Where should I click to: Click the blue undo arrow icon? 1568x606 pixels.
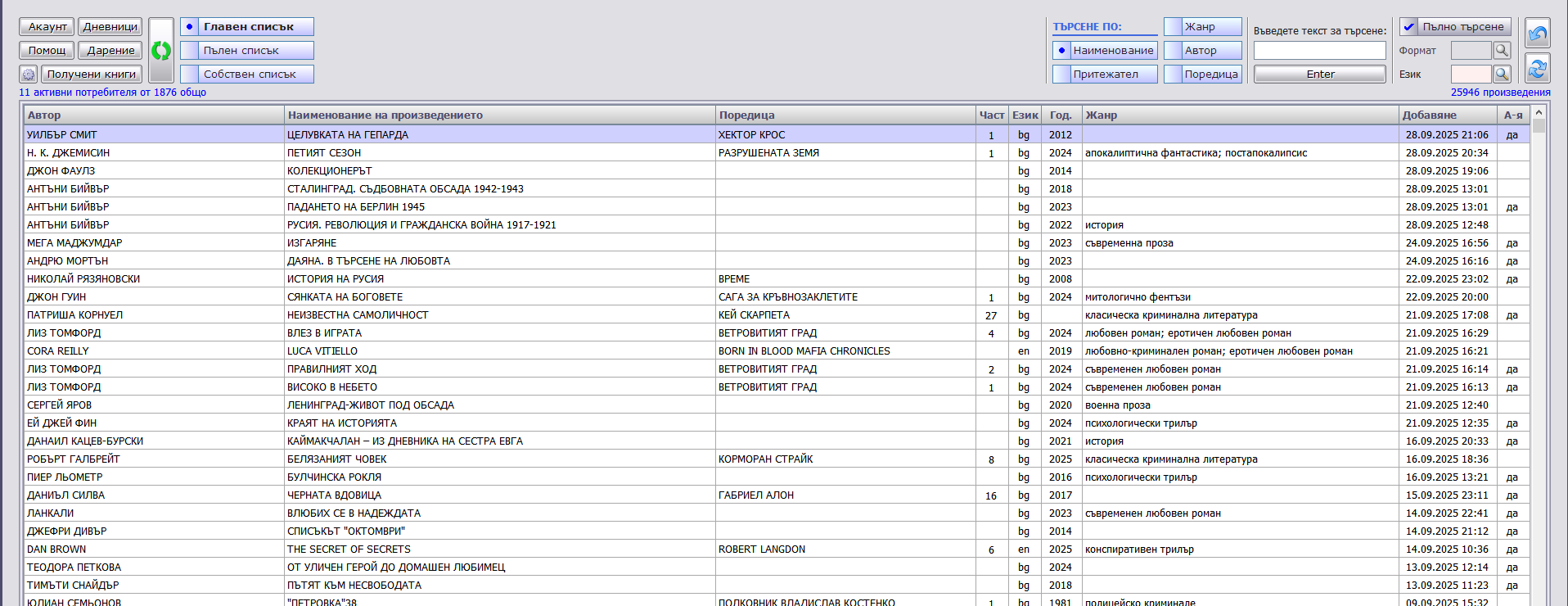tap(1537, 34)
